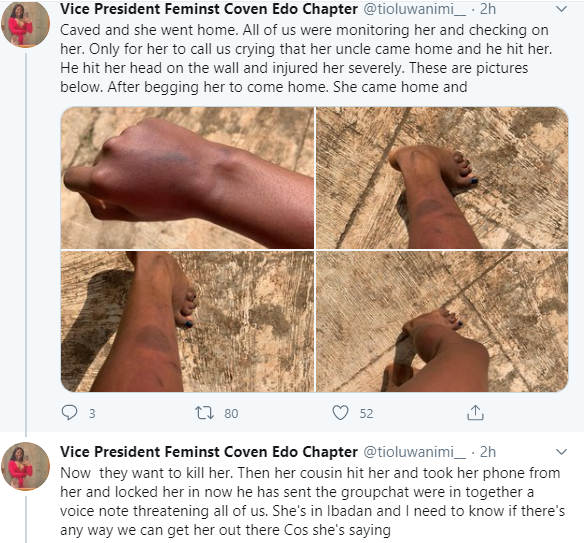Image resolution: width=584 pixels, height=543 pixels.
Task: Open second tweet text about Ibadan
Action: pyautogui.click(x=312, y=501)
